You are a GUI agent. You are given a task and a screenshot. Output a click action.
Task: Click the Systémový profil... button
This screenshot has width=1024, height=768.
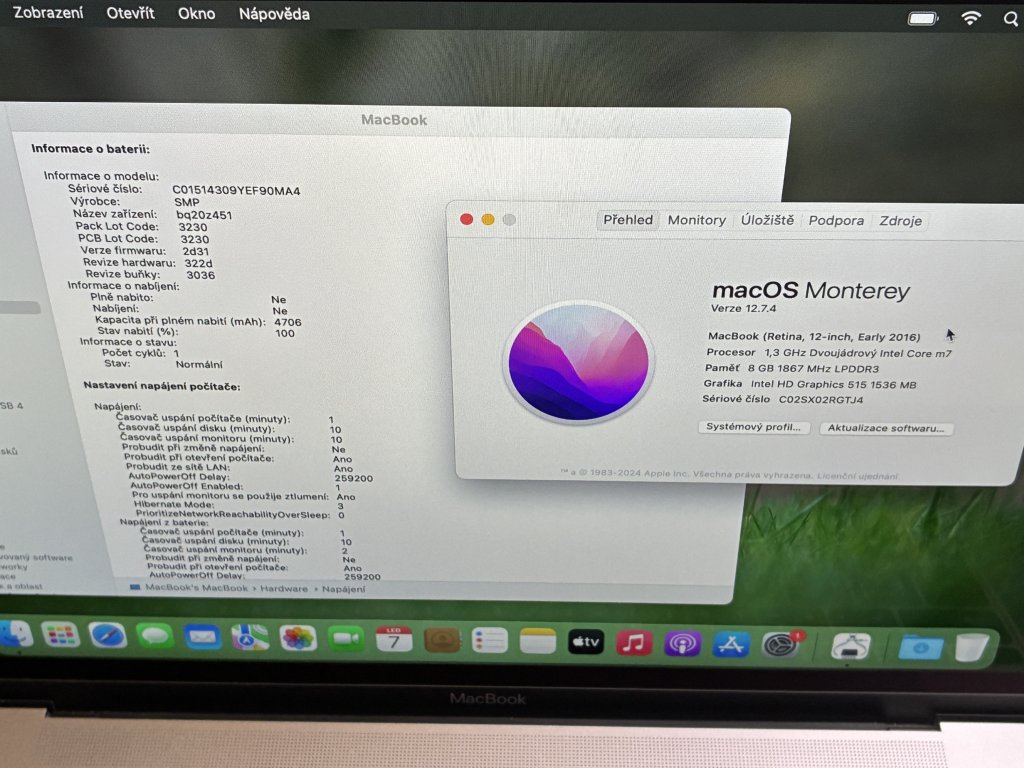(753, 427)
